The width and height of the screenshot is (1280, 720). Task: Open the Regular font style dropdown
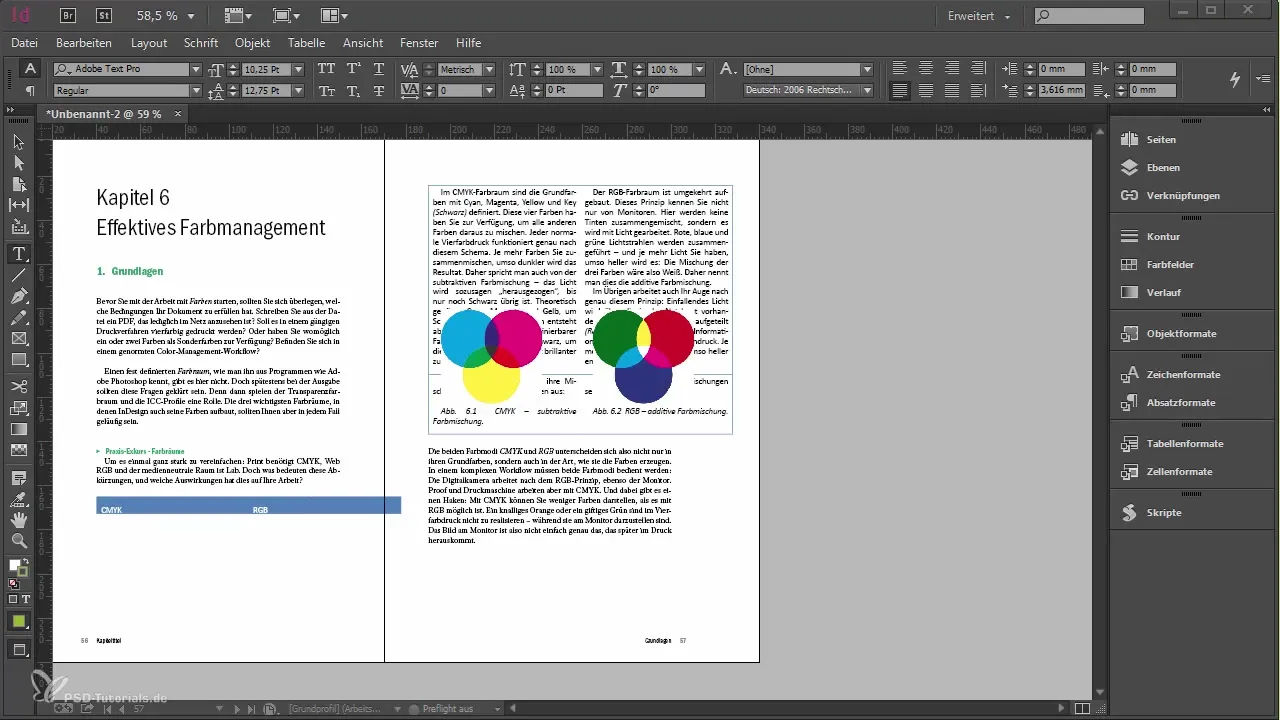point(196,91)
